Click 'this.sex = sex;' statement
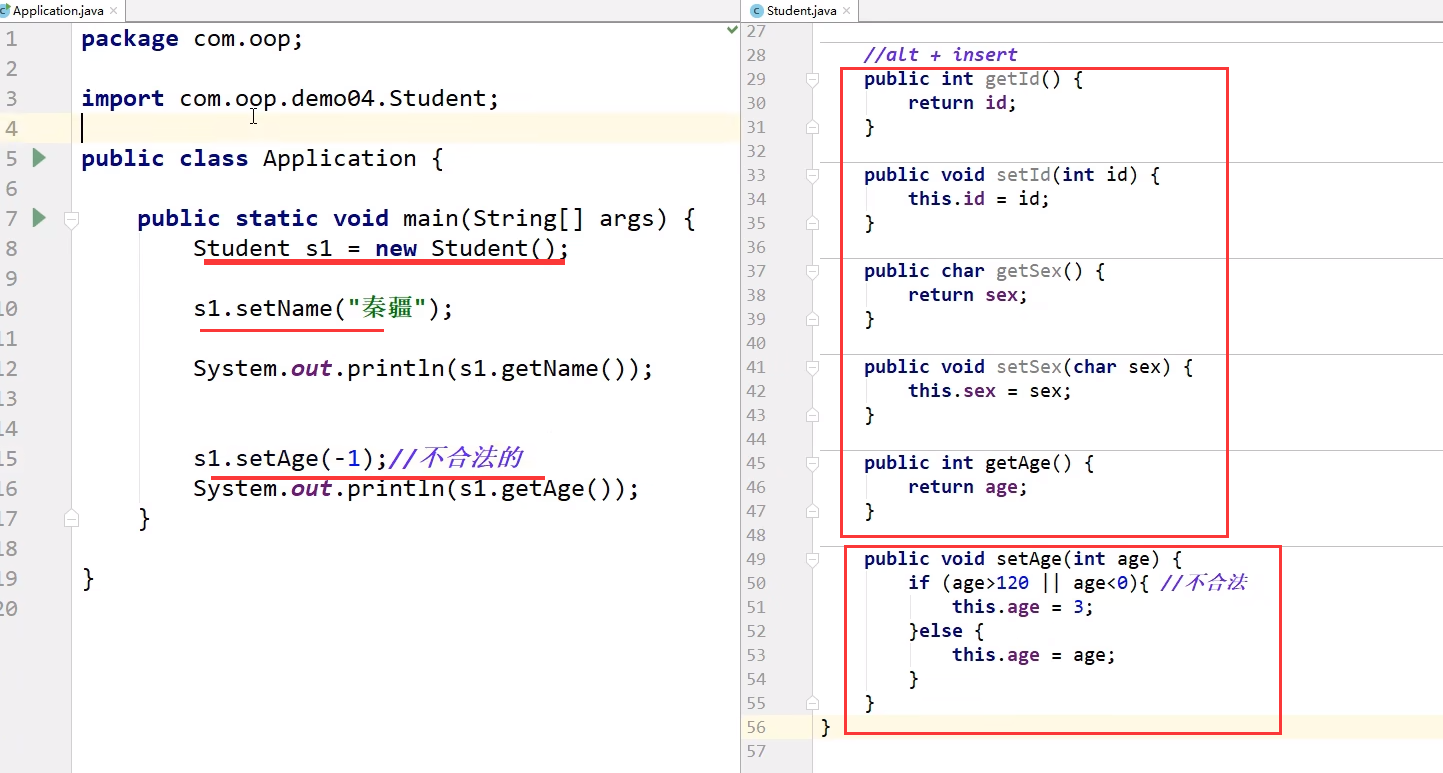This screenshot has width=1443, height=773. tap(990, 391)
